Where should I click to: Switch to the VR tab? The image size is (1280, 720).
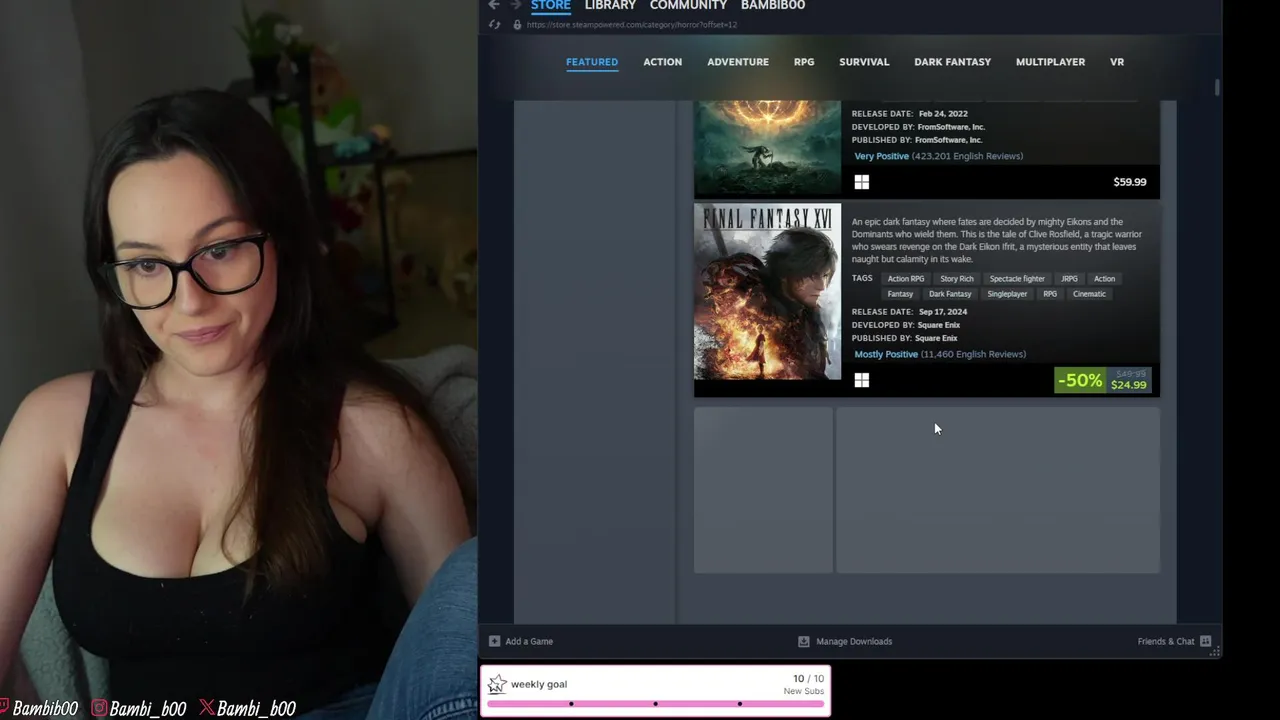[1117, 62]
